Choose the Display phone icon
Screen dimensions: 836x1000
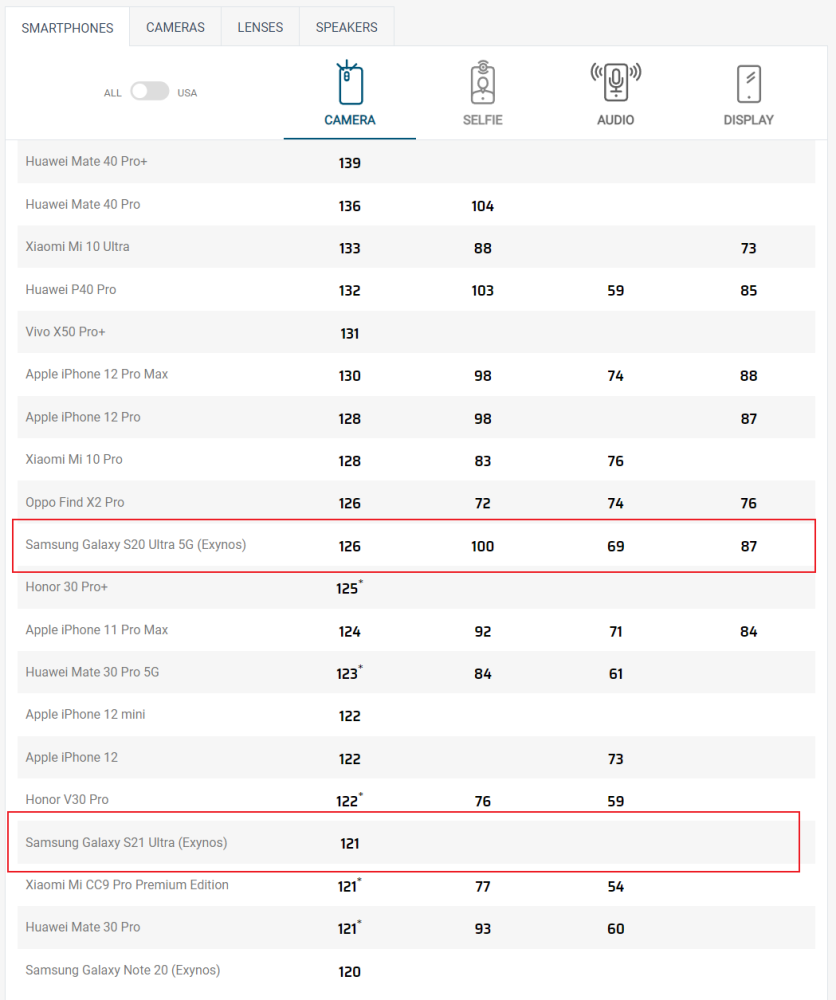(x=749, y=84)
